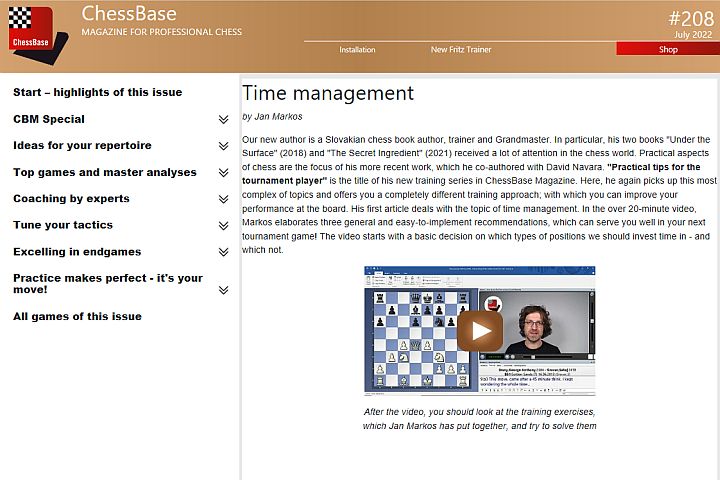Open Start – highlights of this issue

tap(98, 92)
